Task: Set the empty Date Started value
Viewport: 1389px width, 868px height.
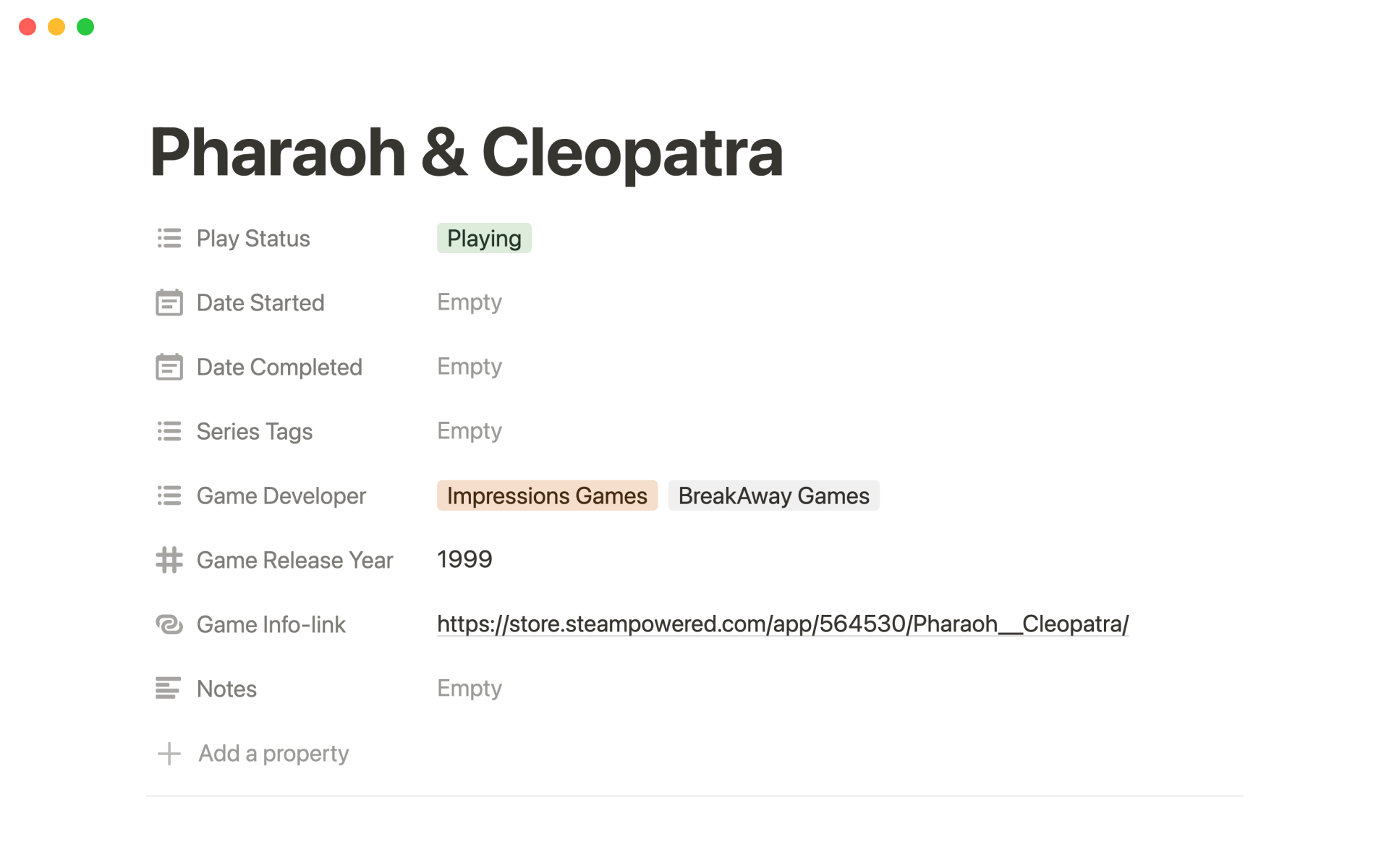Action: click(470, 302)
